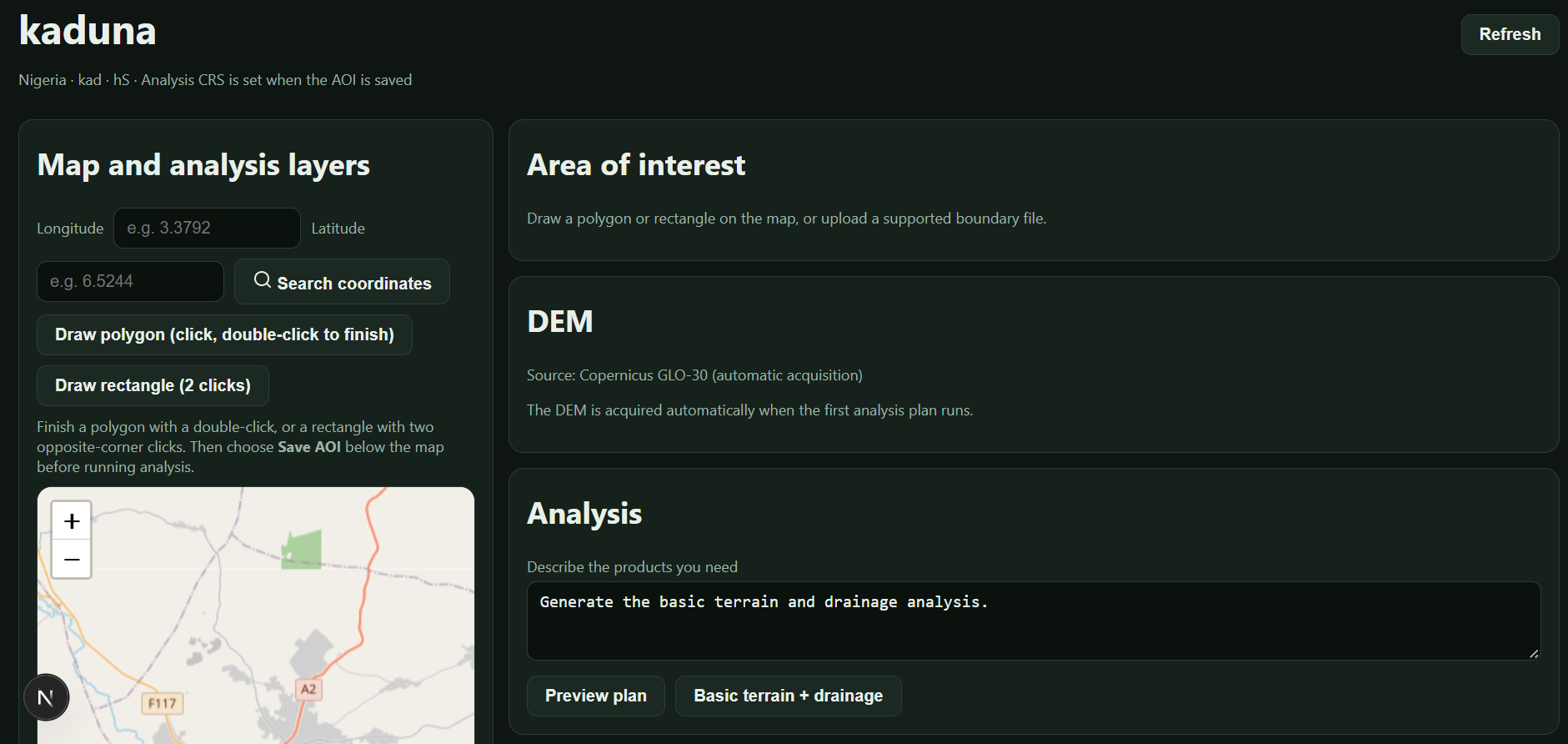Click 'Describe the products you need' label
This screenshot has height=744, width=1568.
[632, 567]
